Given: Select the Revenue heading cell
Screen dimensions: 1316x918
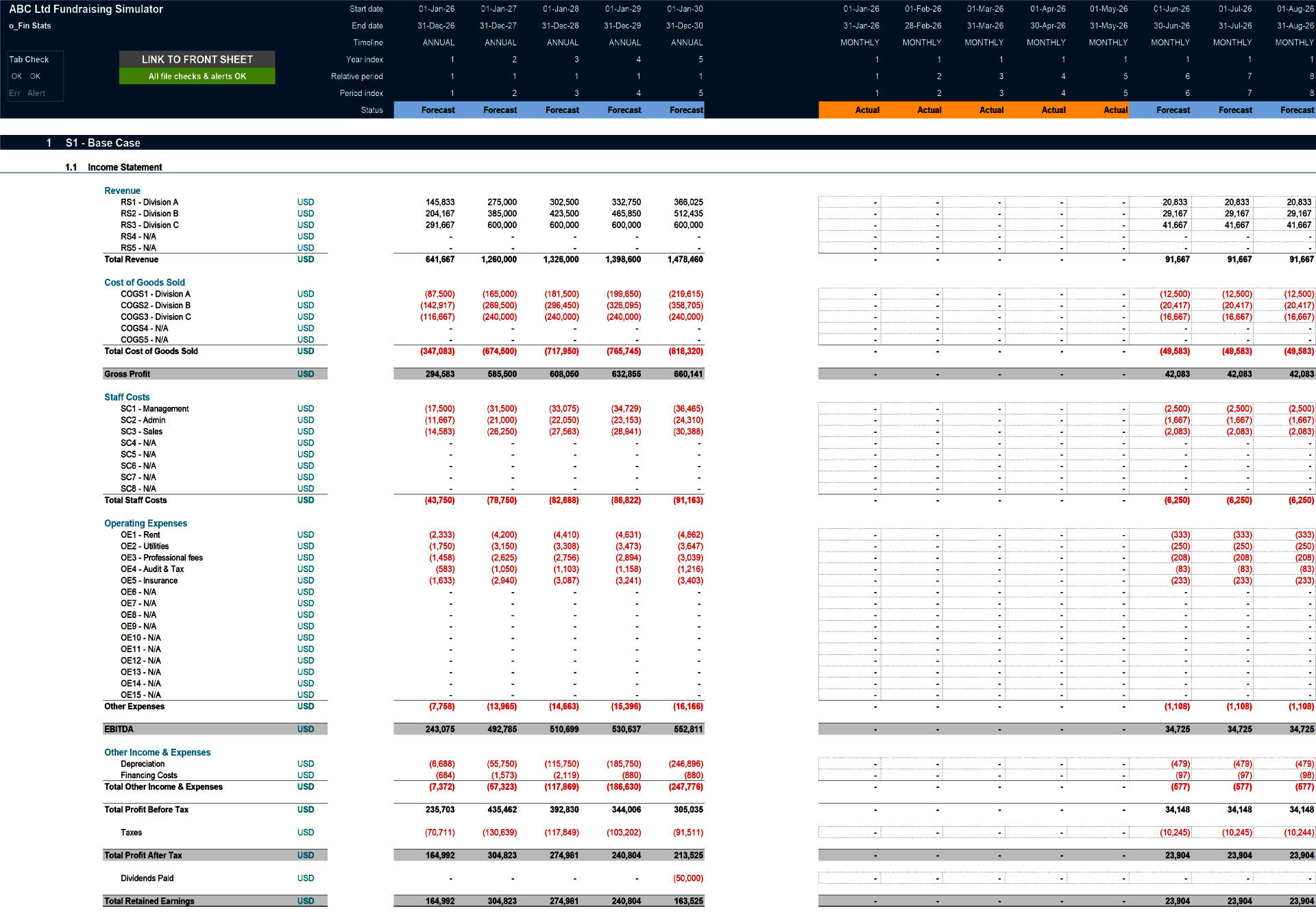Looking at the screenshot, I should (122, 191).
